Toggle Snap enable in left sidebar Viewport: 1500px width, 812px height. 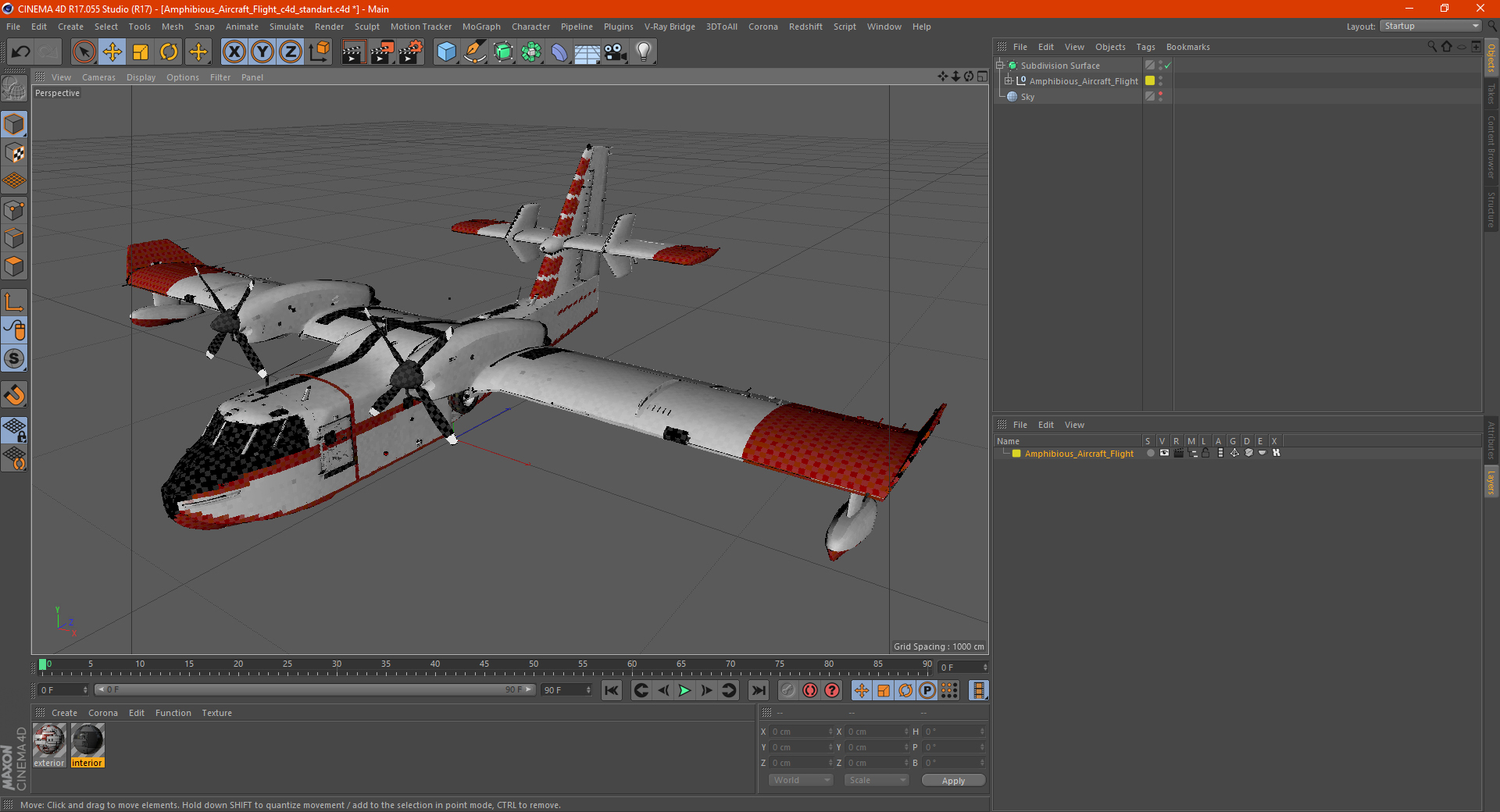14,395
